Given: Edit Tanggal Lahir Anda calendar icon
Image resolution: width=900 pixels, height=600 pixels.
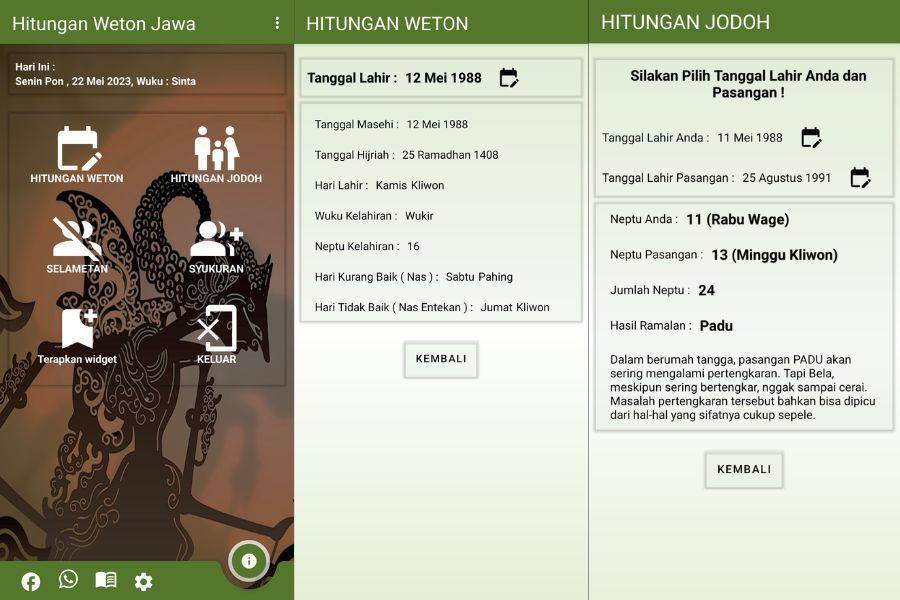Looking at the screenshot, I should [811, 138].
